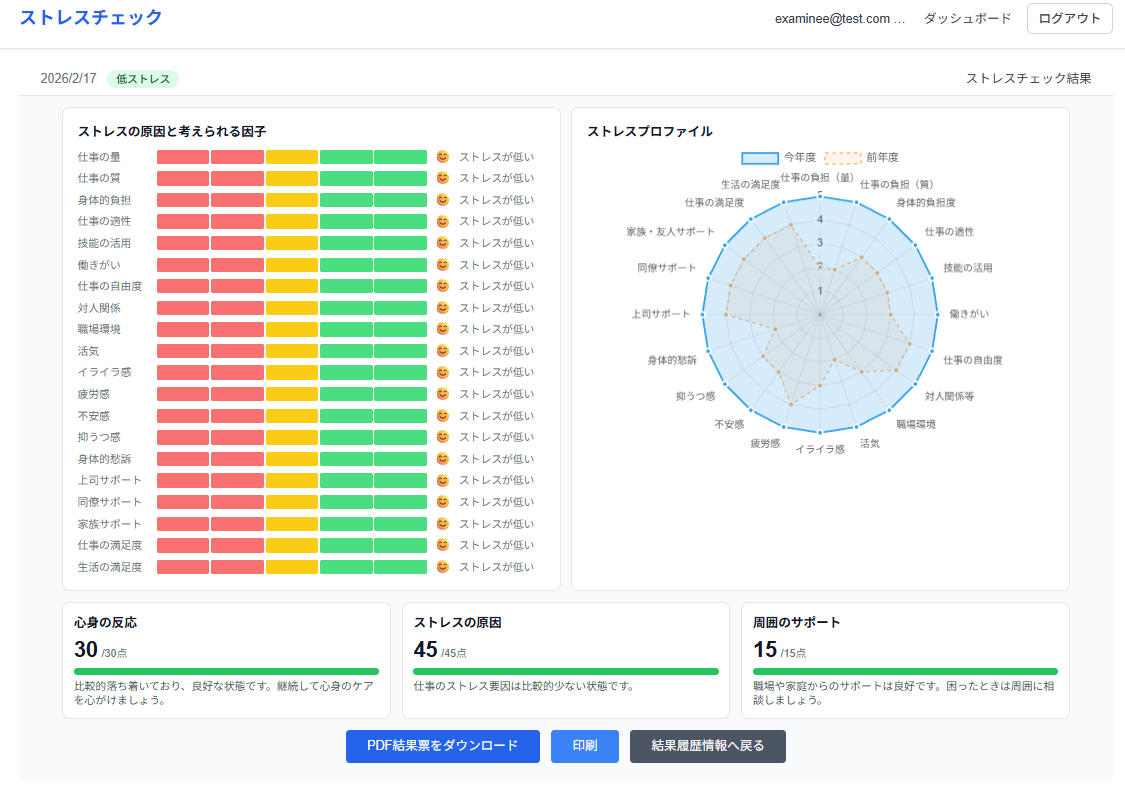Viewport: 1125px width, 797px height.
Task: Click the 心身の反応 green progress bar
Action: pos(226,671)
